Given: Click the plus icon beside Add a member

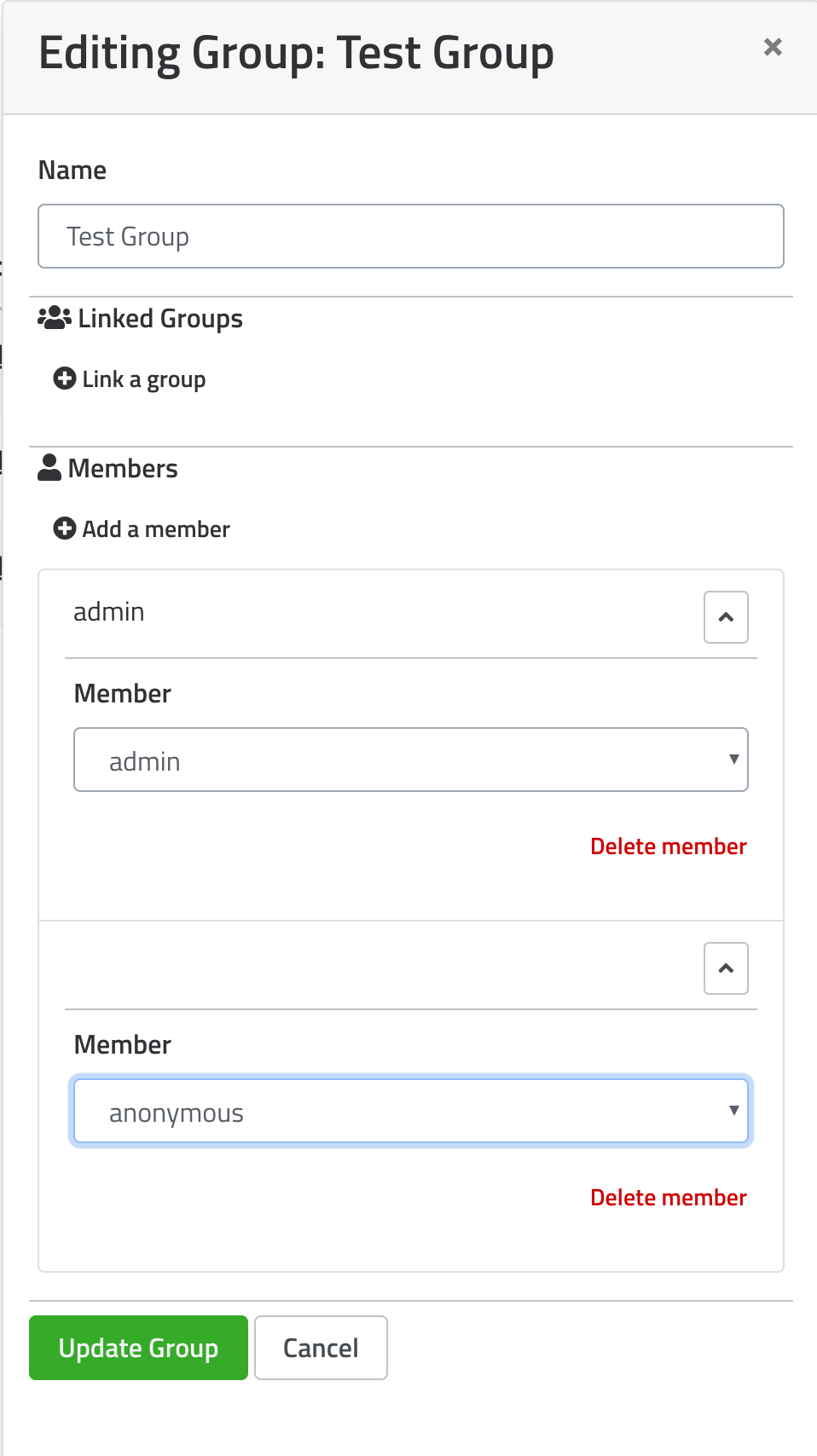Looking at the screenshot, I should pos(65,529).
